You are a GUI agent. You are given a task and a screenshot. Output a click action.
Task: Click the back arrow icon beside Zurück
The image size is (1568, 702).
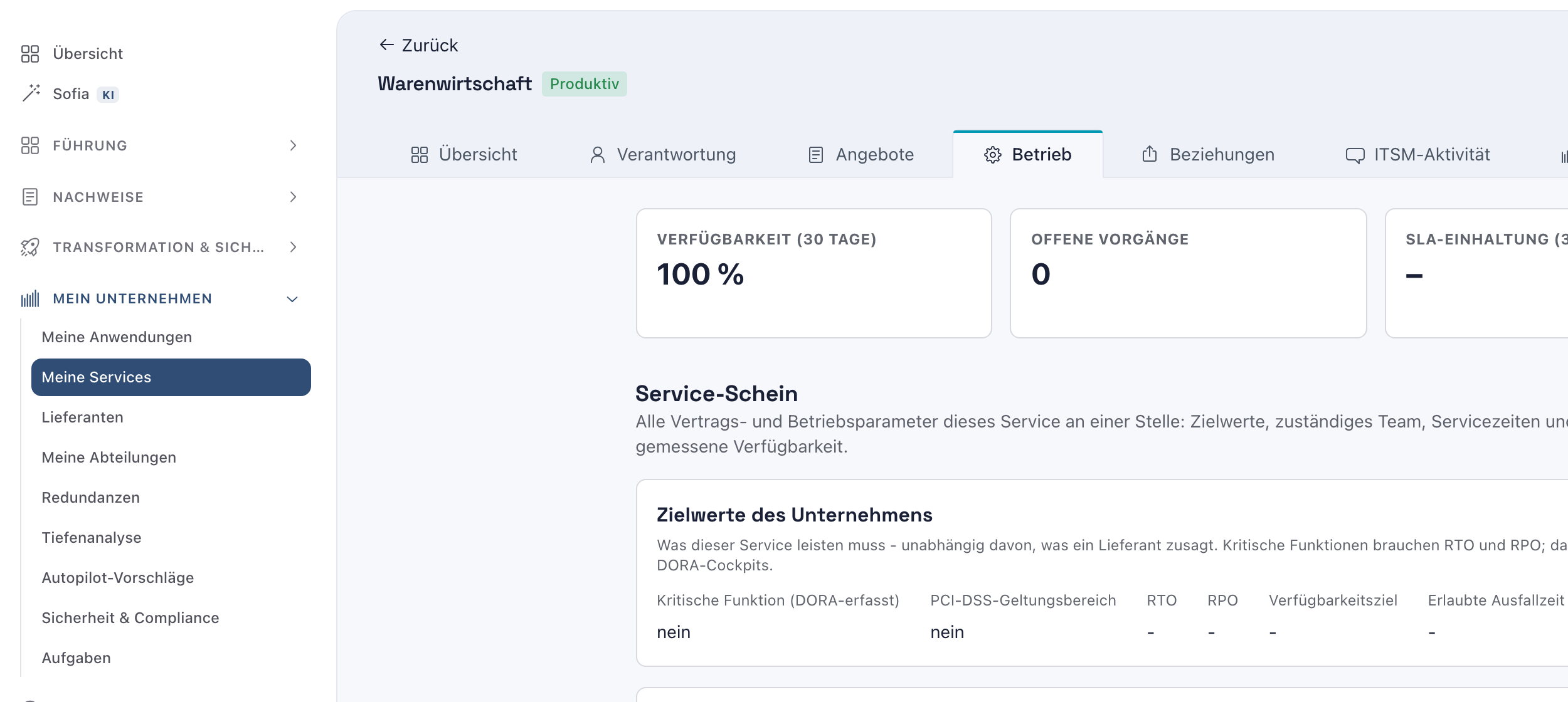pyautogui.click(x=386, y=45)
